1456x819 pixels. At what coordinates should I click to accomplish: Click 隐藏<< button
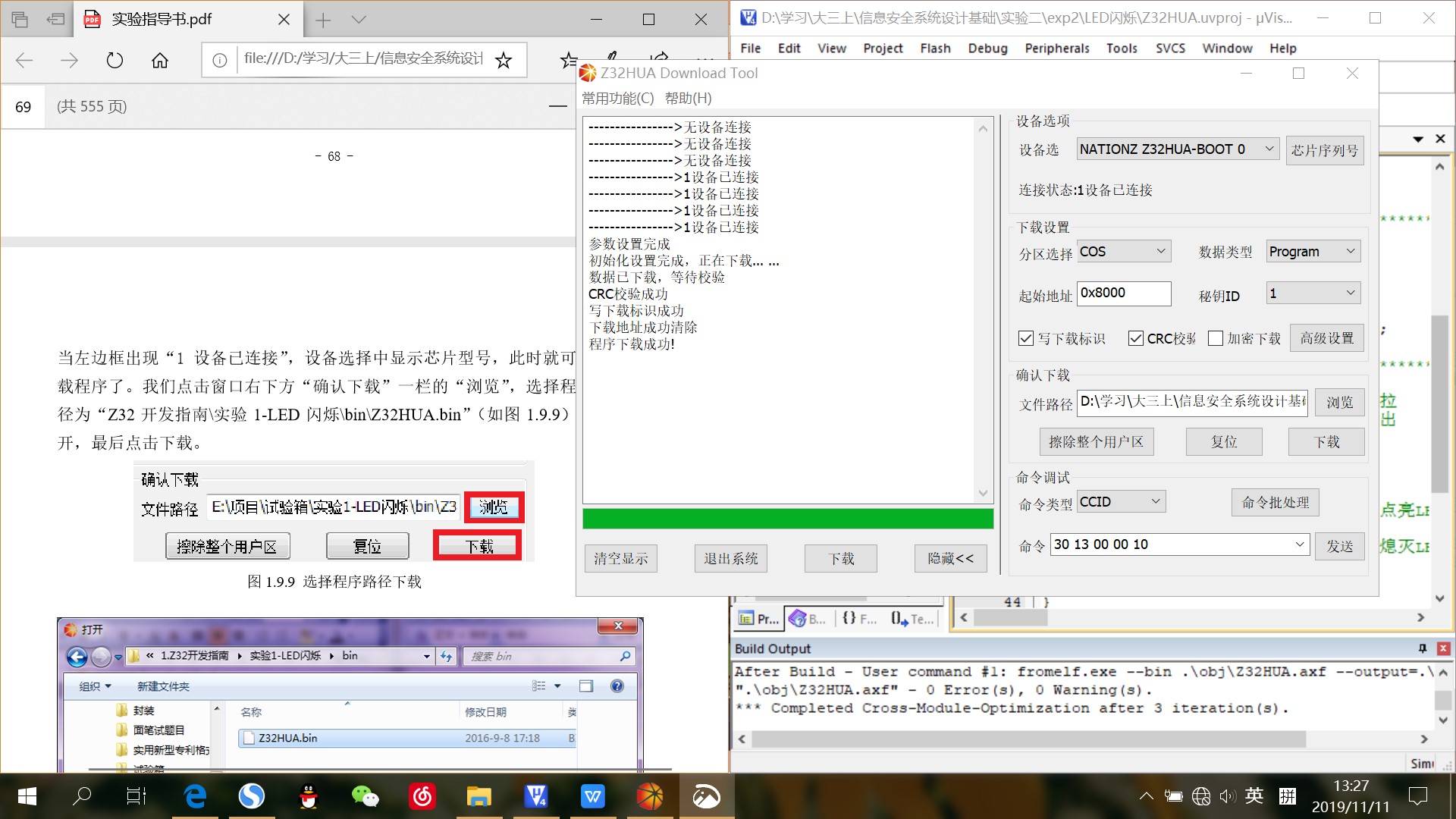[951, 559]
